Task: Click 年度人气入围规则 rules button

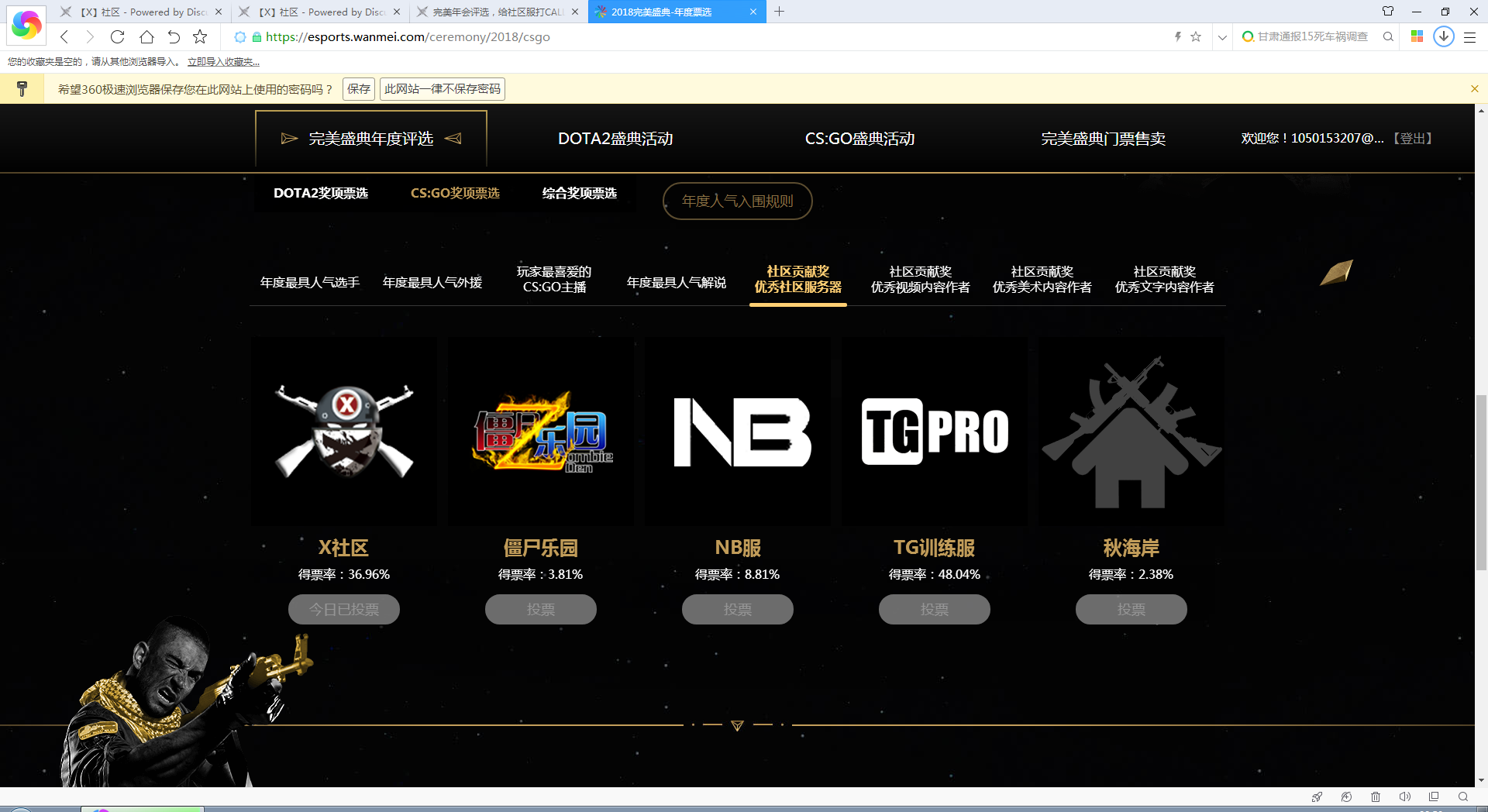Action: click(737, 201)
